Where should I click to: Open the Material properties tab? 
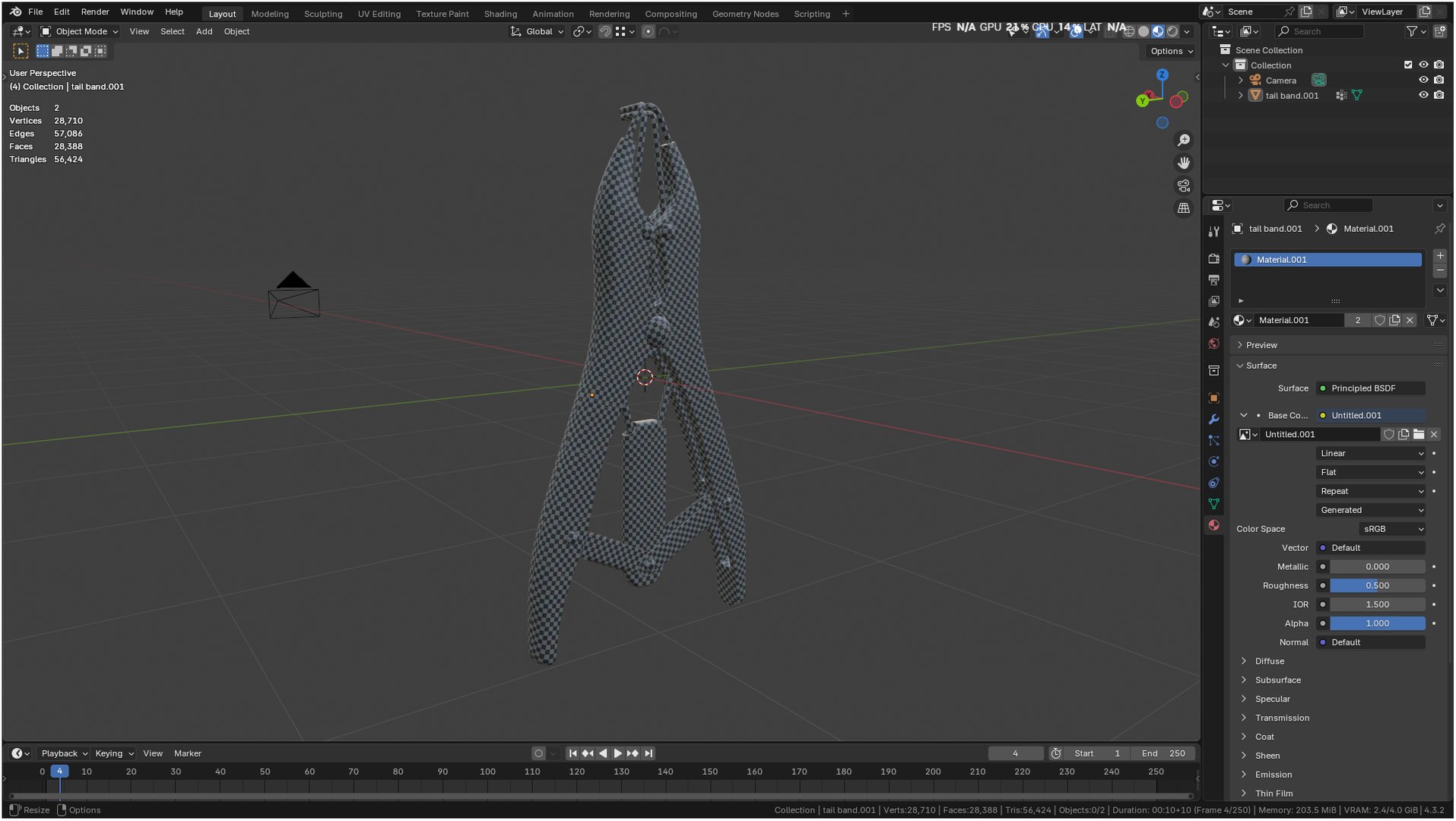click(1214, 526)
